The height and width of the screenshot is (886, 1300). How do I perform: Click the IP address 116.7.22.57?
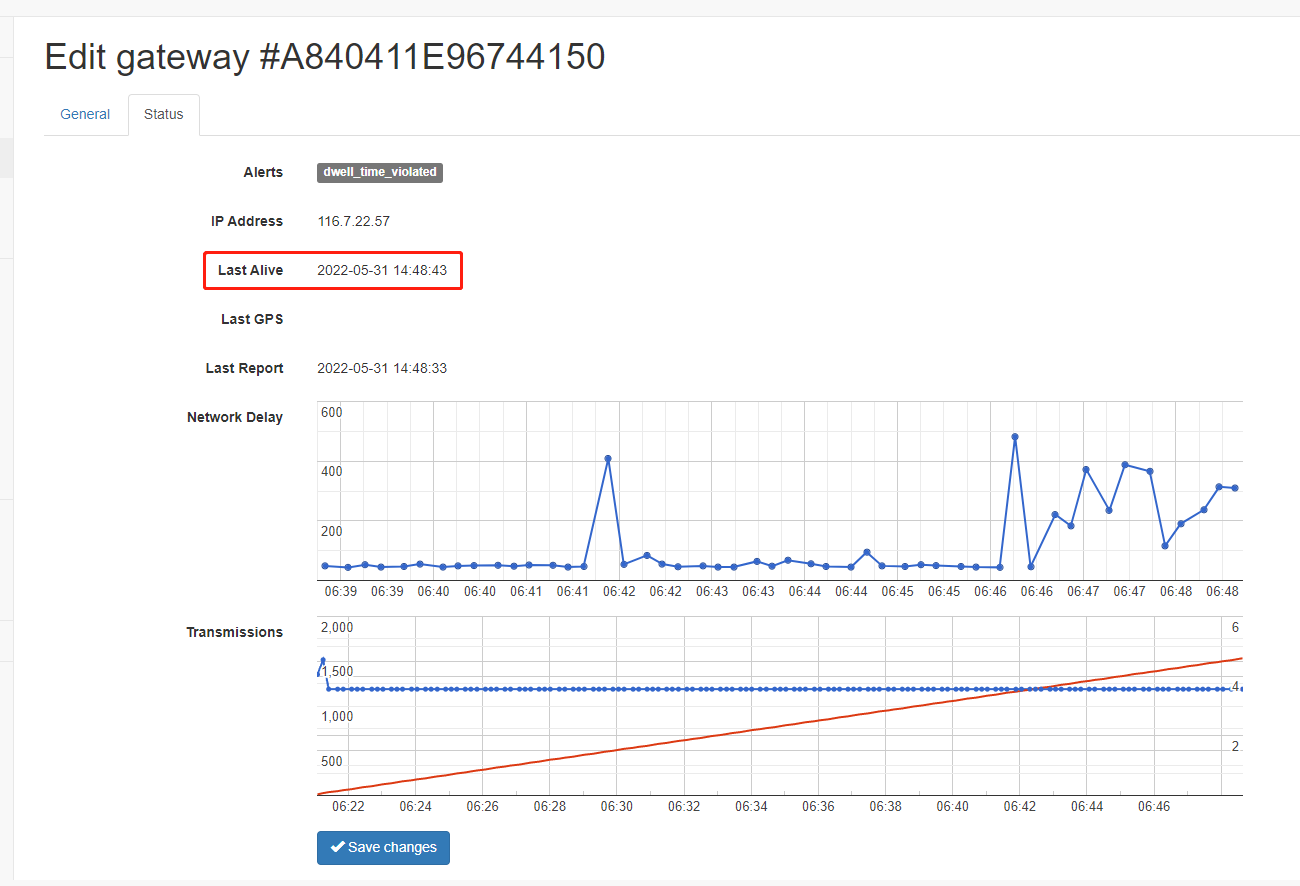pos(353,221)
